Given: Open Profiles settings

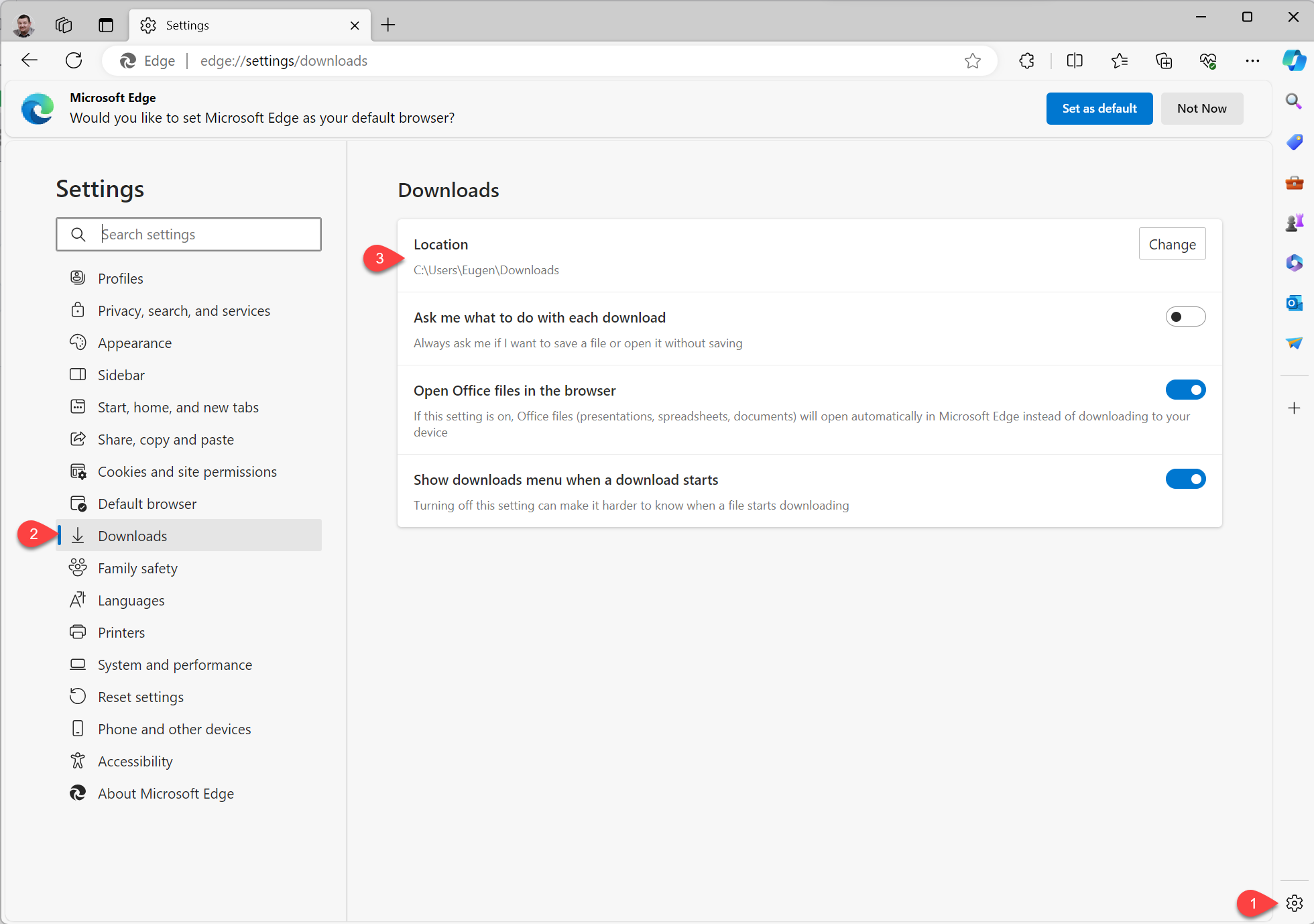Looking at the screenshot, I should coord(188,278).
